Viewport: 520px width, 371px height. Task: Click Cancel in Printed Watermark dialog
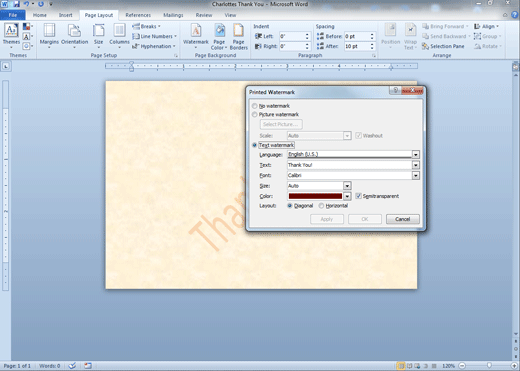click(x=403, y=219)
